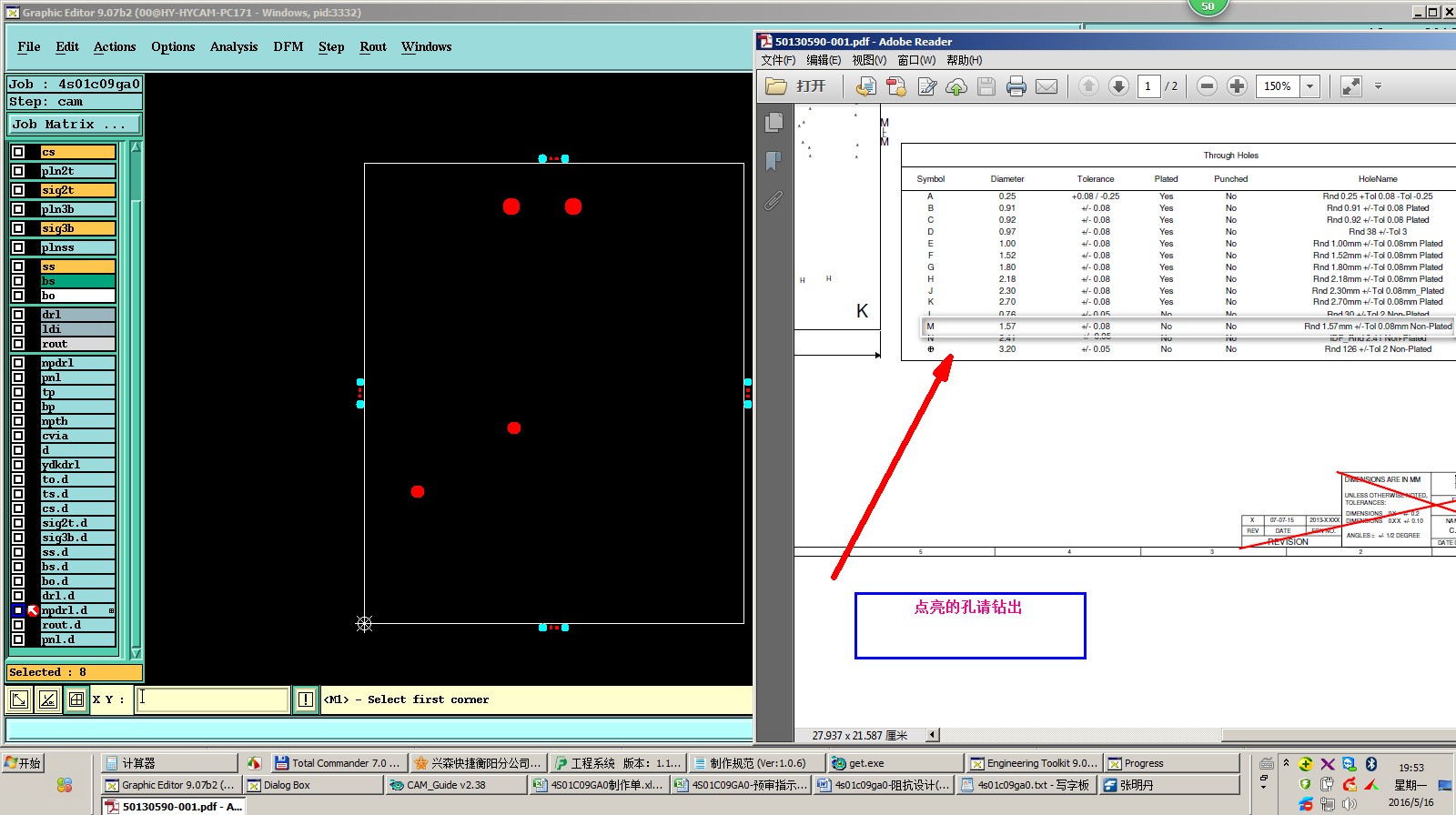Zoom in with the plus button in Reader
The height and width of the screenshot is (815, 1456).
click(1237, 86)
